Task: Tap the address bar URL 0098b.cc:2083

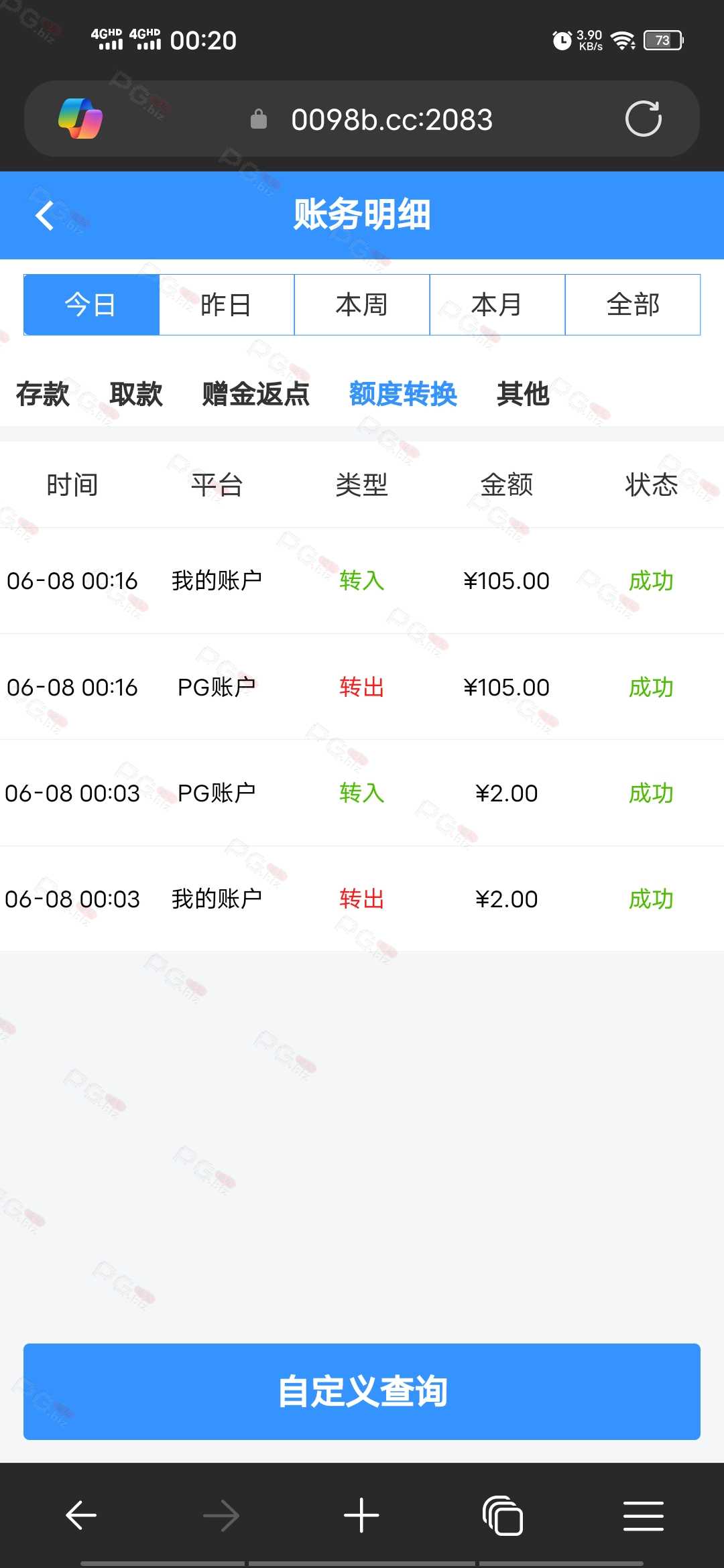Action: tap(392, 120)
